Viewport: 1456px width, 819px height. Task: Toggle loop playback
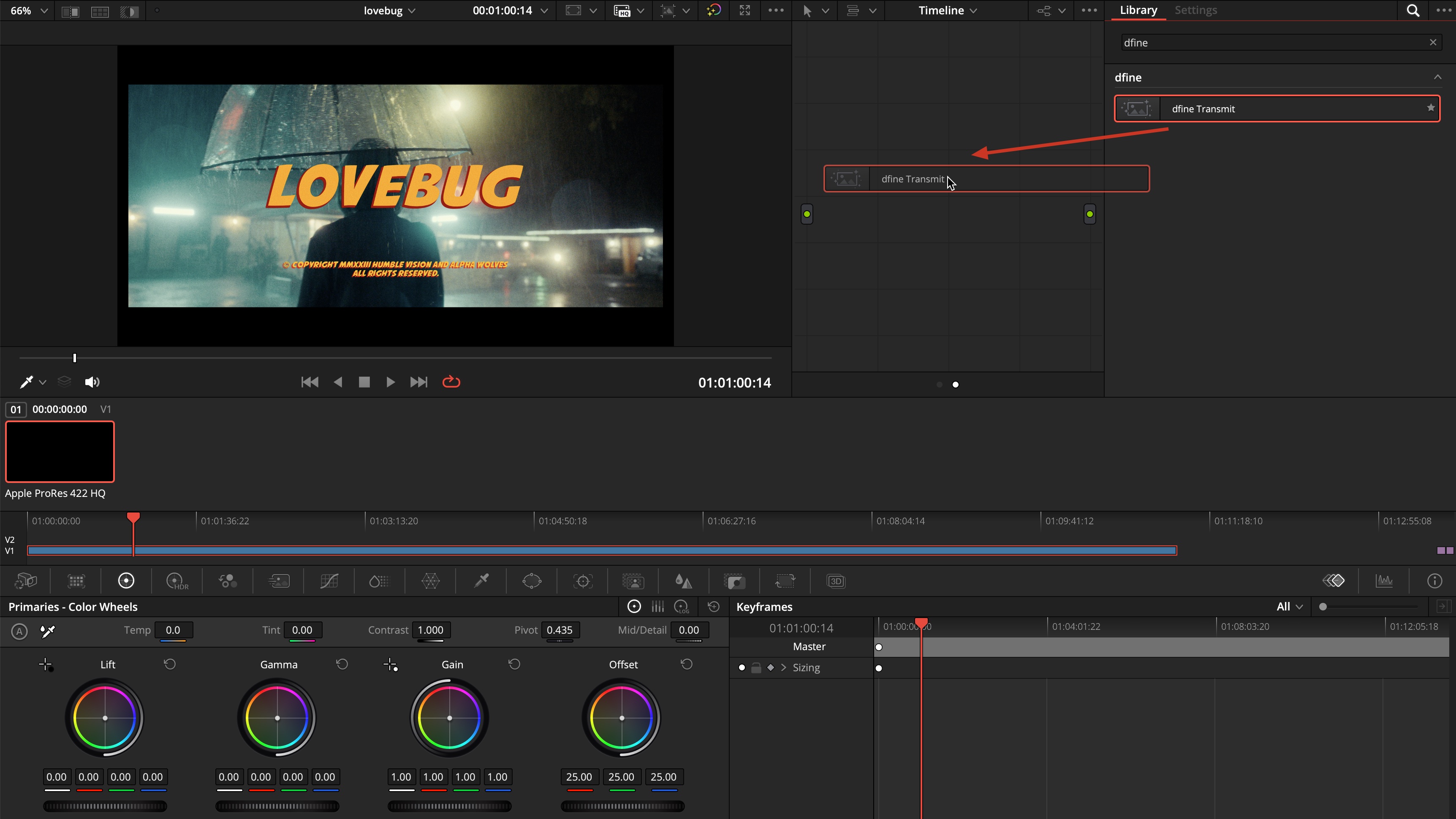coord(451,382)
